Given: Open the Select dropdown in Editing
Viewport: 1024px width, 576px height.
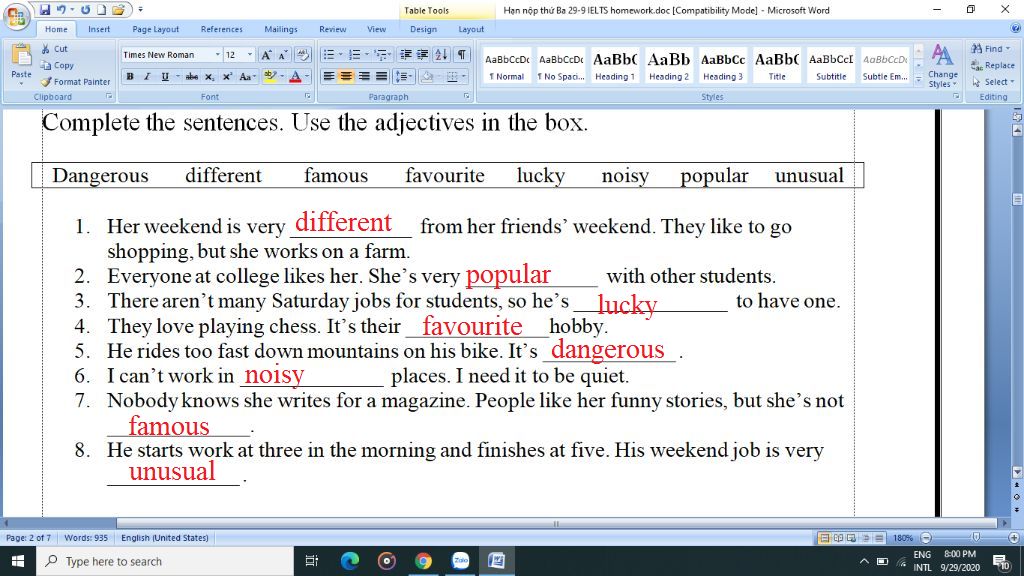Looking at the screenshot, I should tap(993, 82).
